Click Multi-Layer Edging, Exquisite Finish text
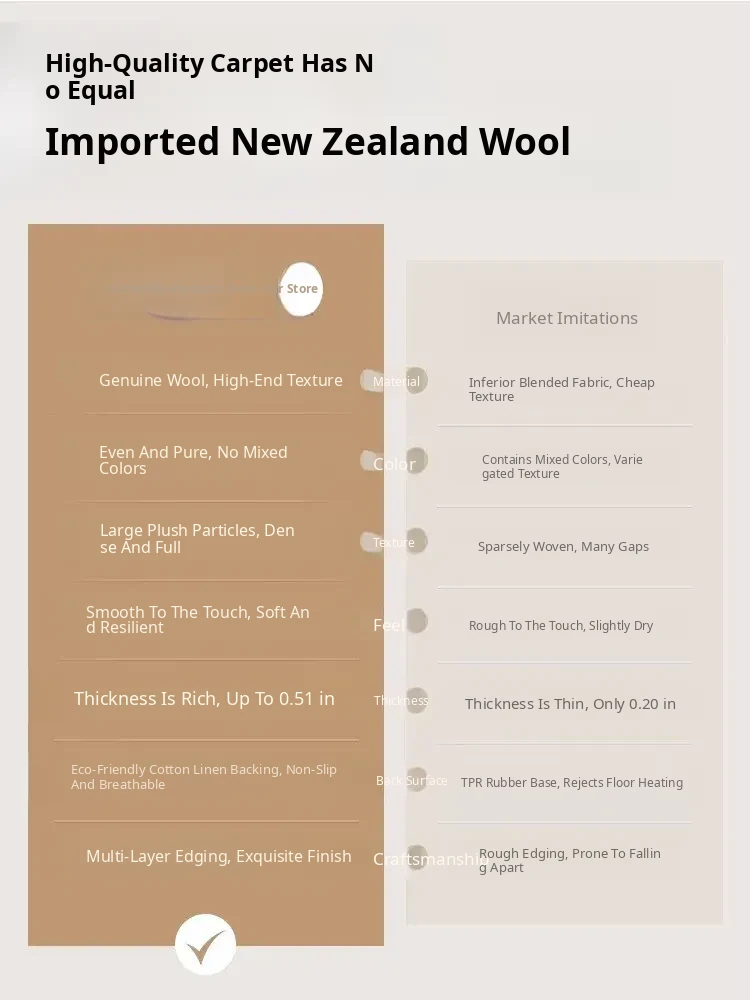 (219, 856)
